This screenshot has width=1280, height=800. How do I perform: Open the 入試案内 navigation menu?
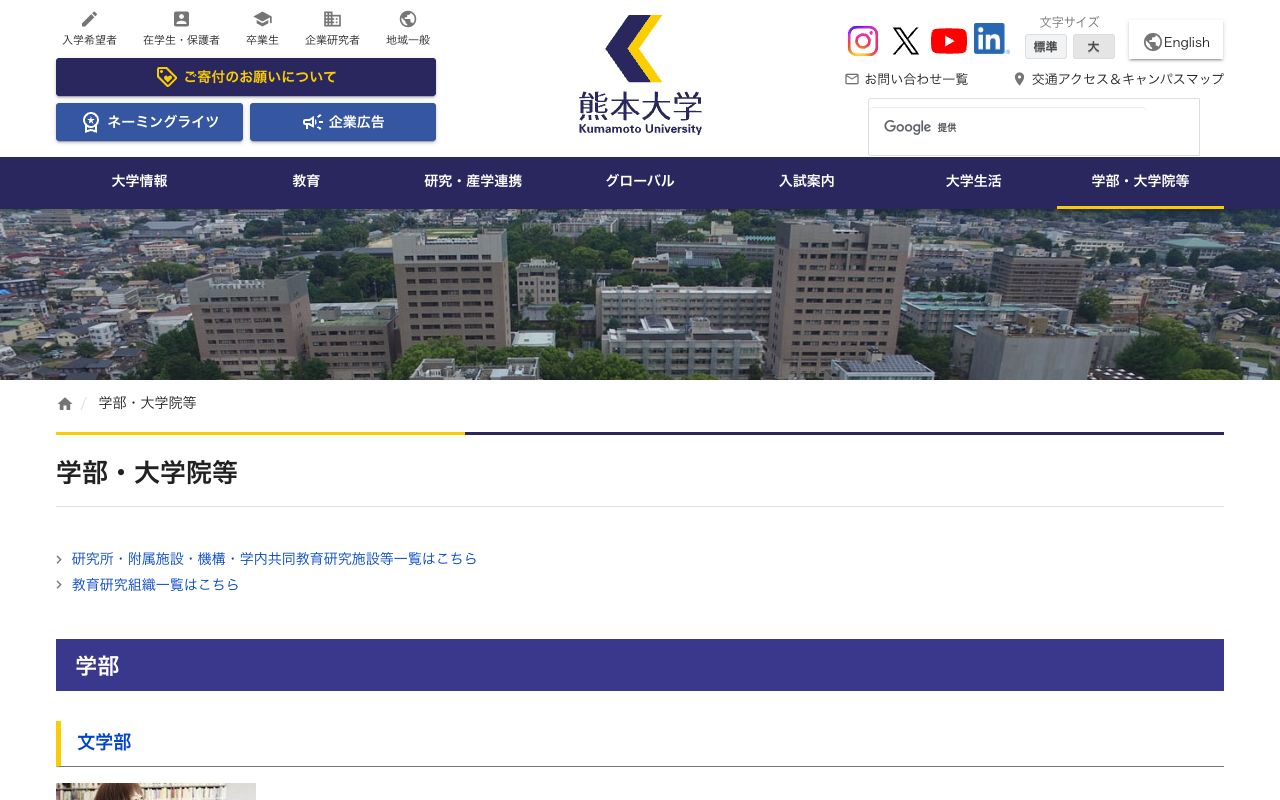806,182
